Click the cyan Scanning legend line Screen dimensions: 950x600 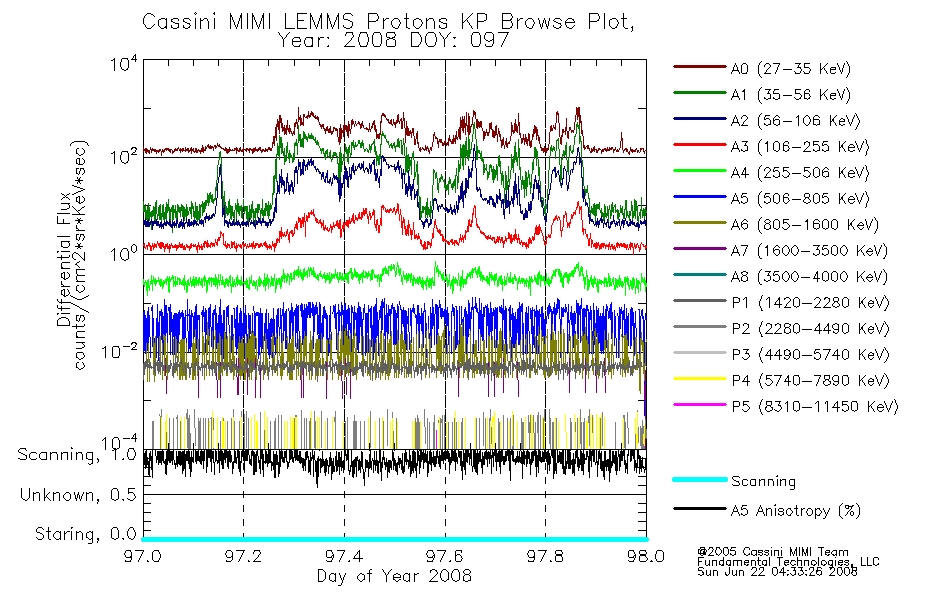(x=700, y=479)
